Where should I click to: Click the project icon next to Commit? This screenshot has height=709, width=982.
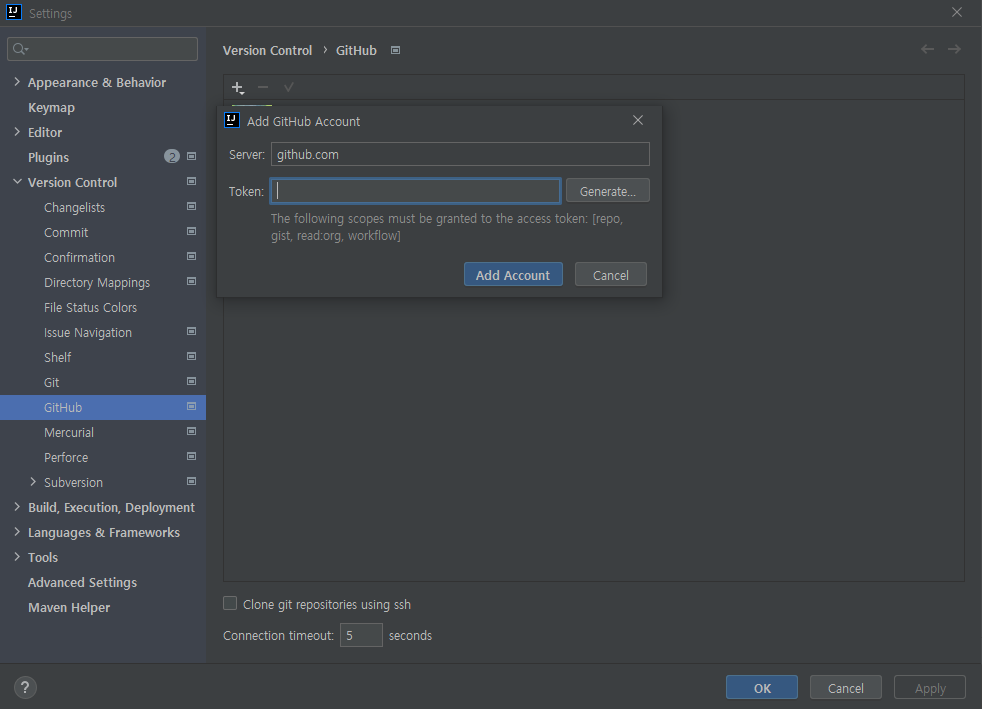(192, 232)
